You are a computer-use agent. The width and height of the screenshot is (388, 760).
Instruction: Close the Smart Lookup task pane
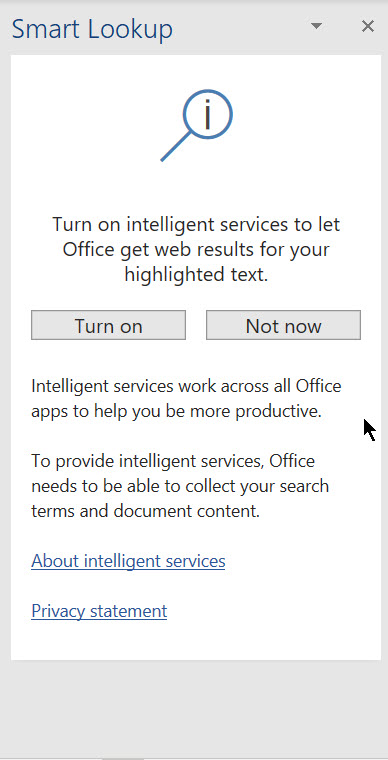(368, 26)
